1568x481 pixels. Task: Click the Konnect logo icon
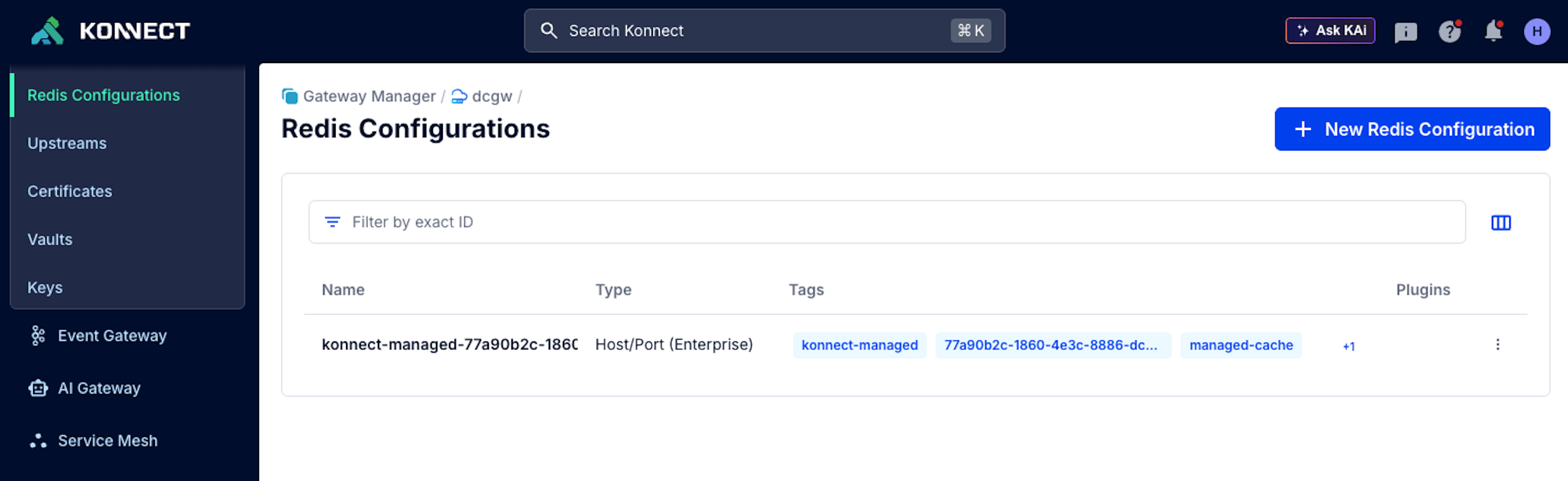[x=47, y=31]
